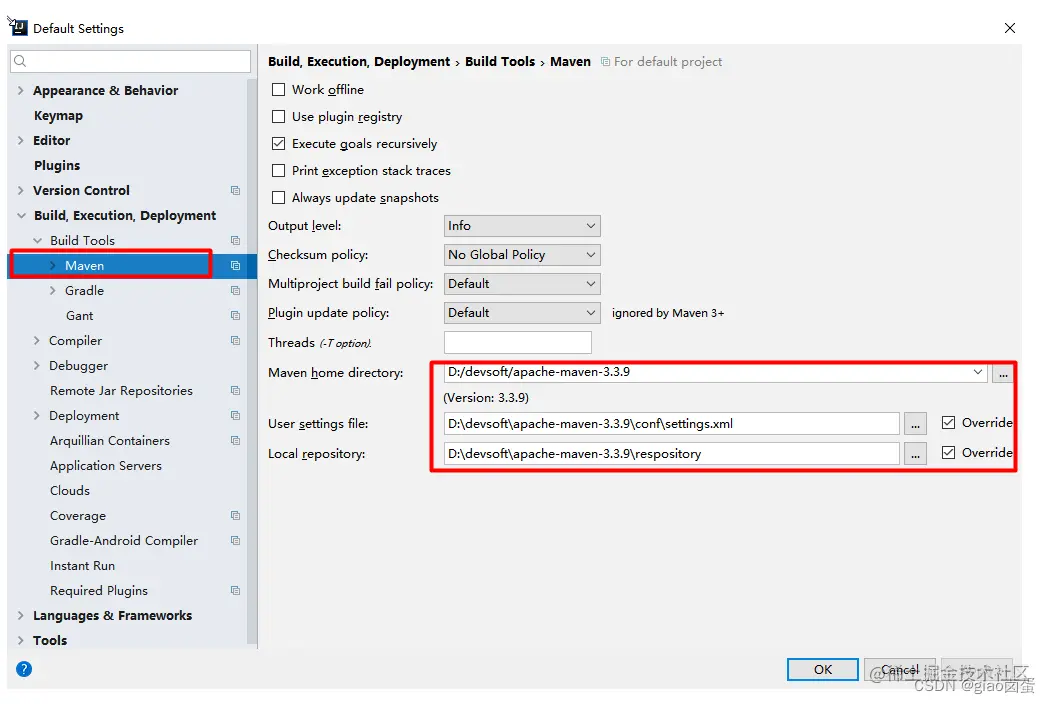This screenshot has height=704, width=1050.
Task: Open the Output level dropdown
Action: (x=522, y=226)
